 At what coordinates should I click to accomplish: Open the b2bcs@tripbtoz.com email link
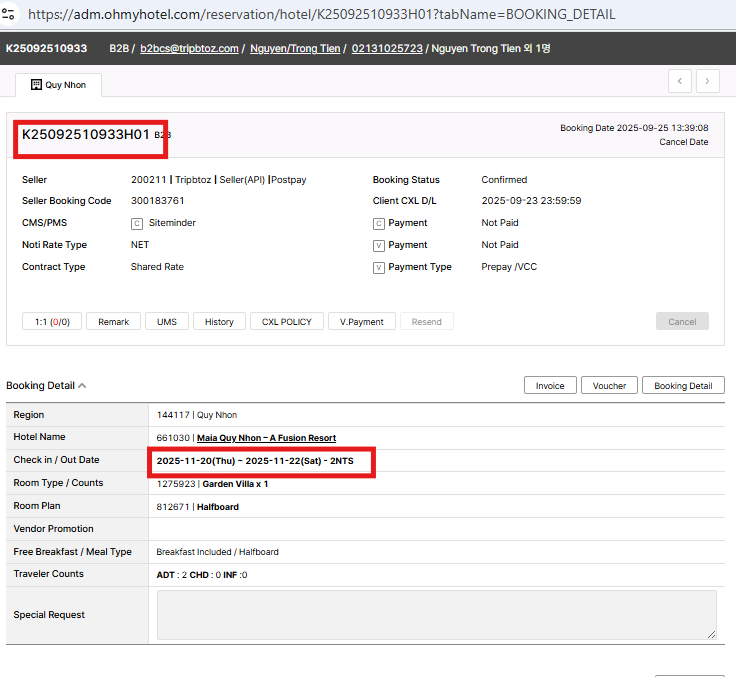point(189,48)
